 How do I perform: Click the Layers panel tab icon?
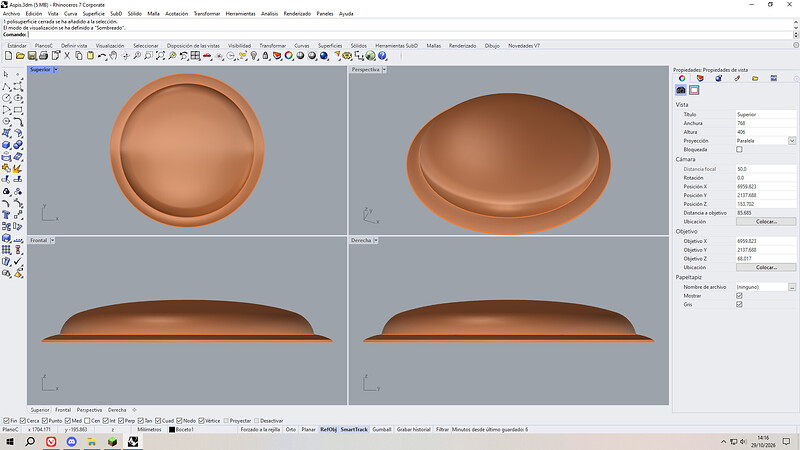(700, 78)
